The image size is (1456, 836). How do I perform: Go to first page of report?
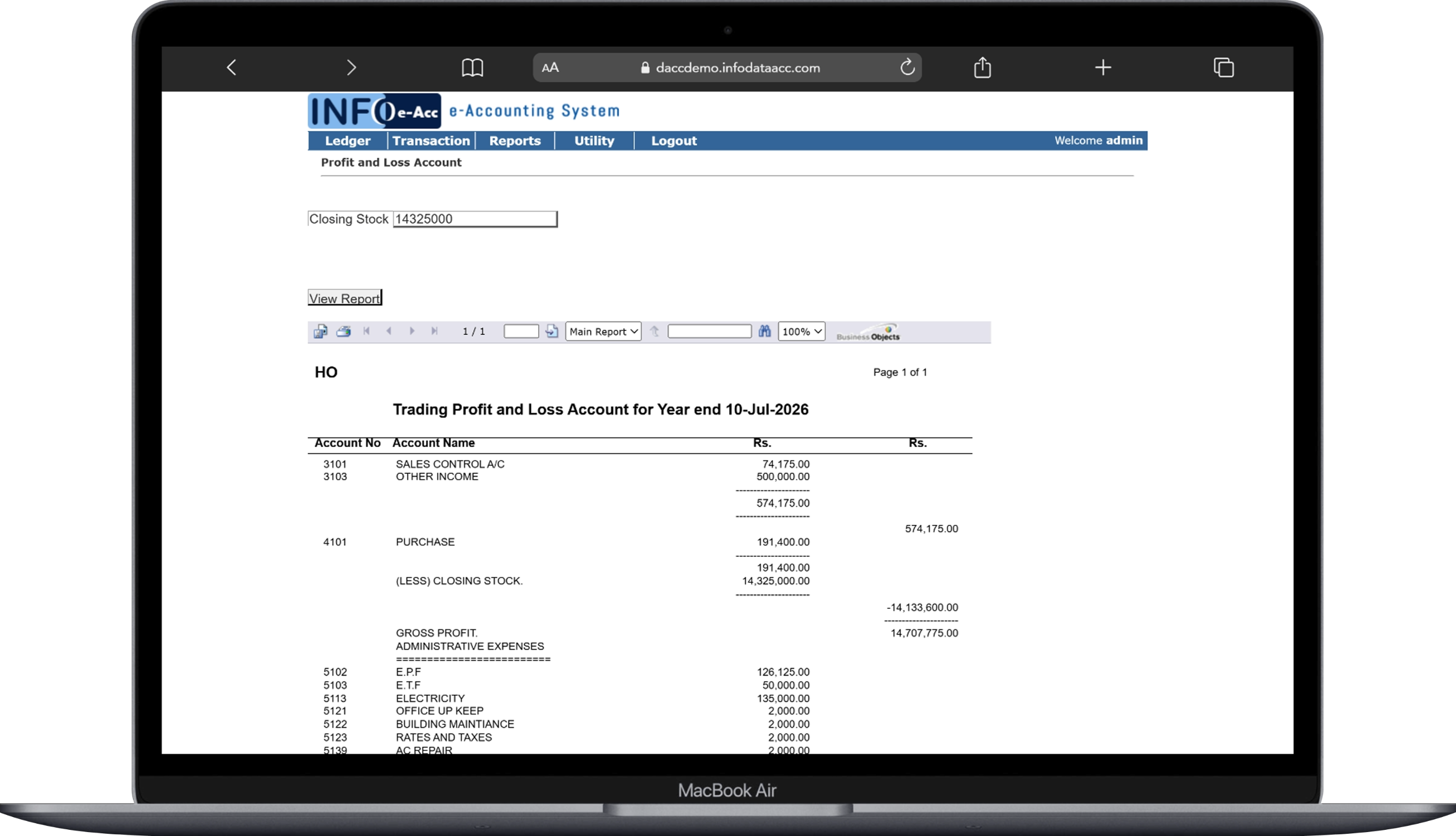click(x=366, y=331)
